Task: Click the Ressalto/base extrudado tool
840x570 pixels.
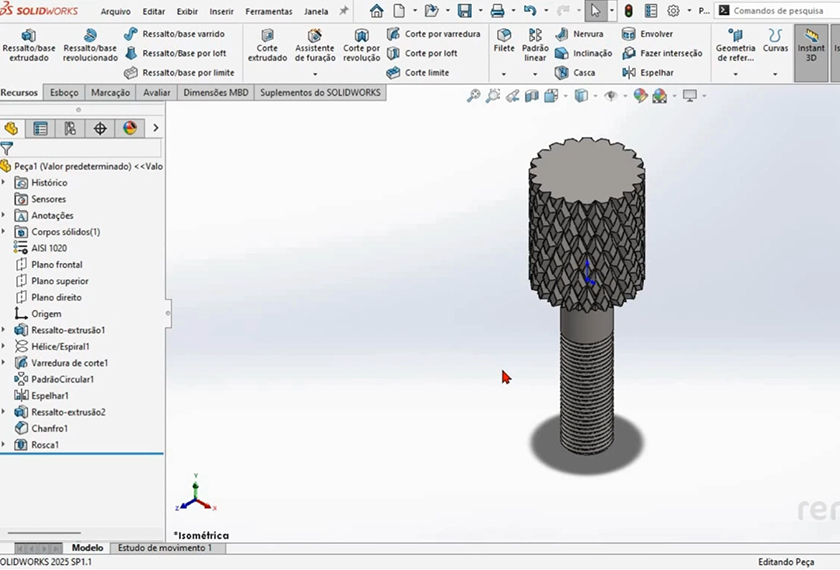Action: tap(29, 45)
